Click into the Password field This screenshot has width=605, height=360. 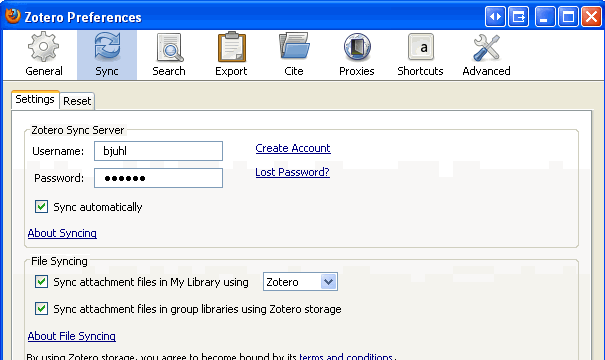tap(158, 178)
